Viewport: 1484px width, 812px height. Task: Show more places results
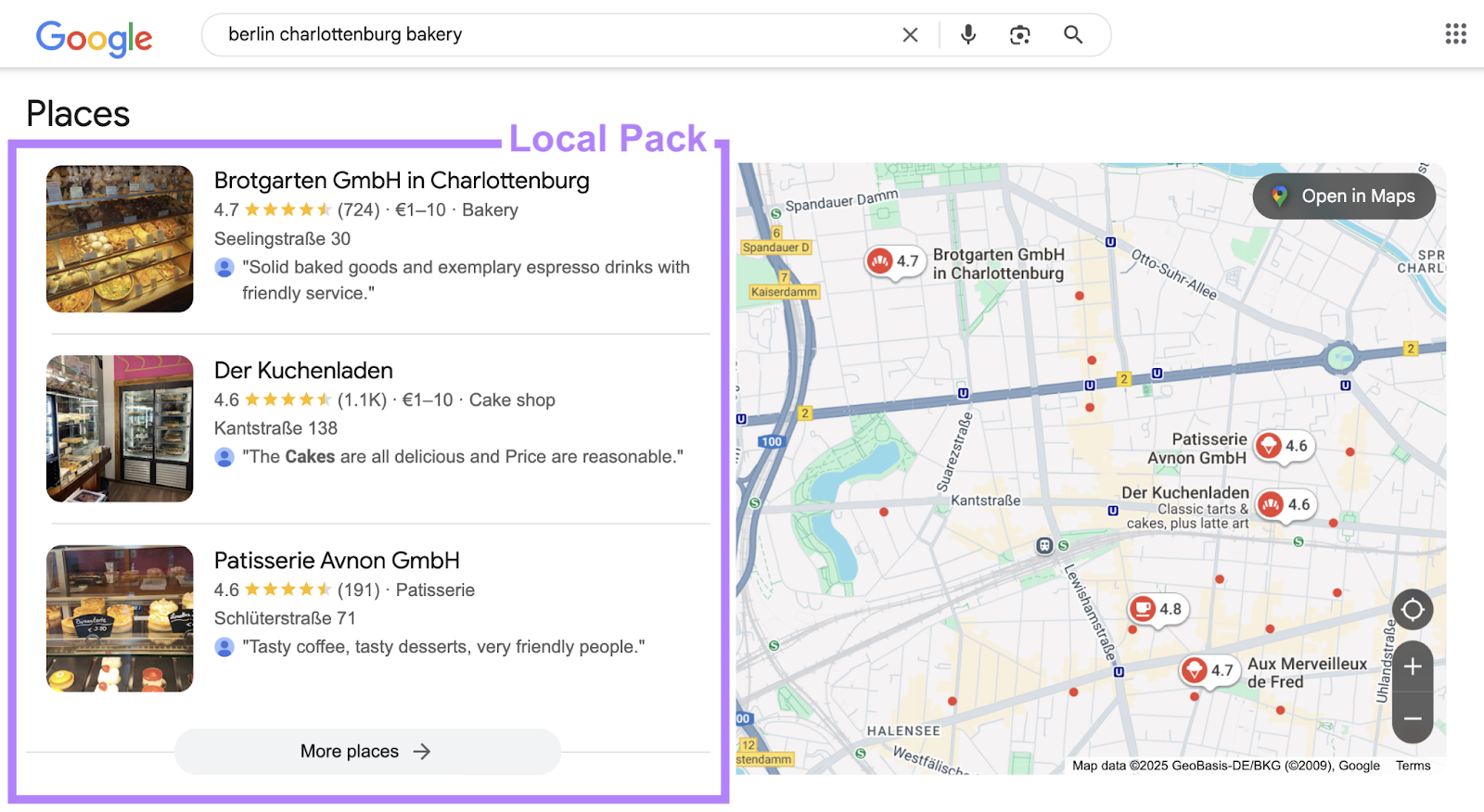367,752
